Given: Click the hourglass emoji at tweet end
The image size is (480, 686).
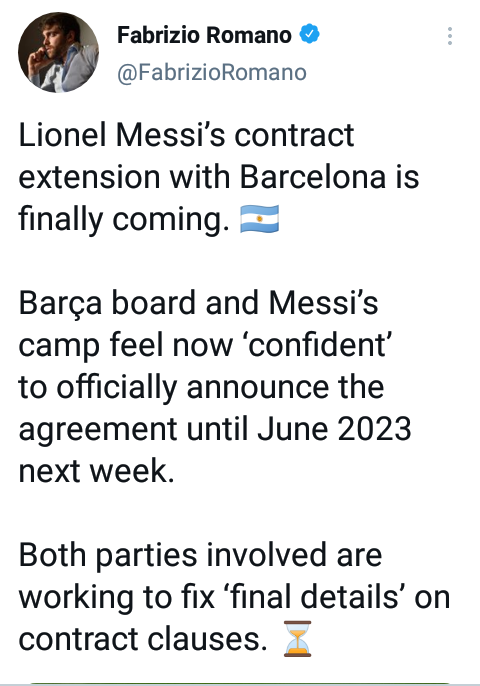Looking at the screenshot, I should 298,639.
